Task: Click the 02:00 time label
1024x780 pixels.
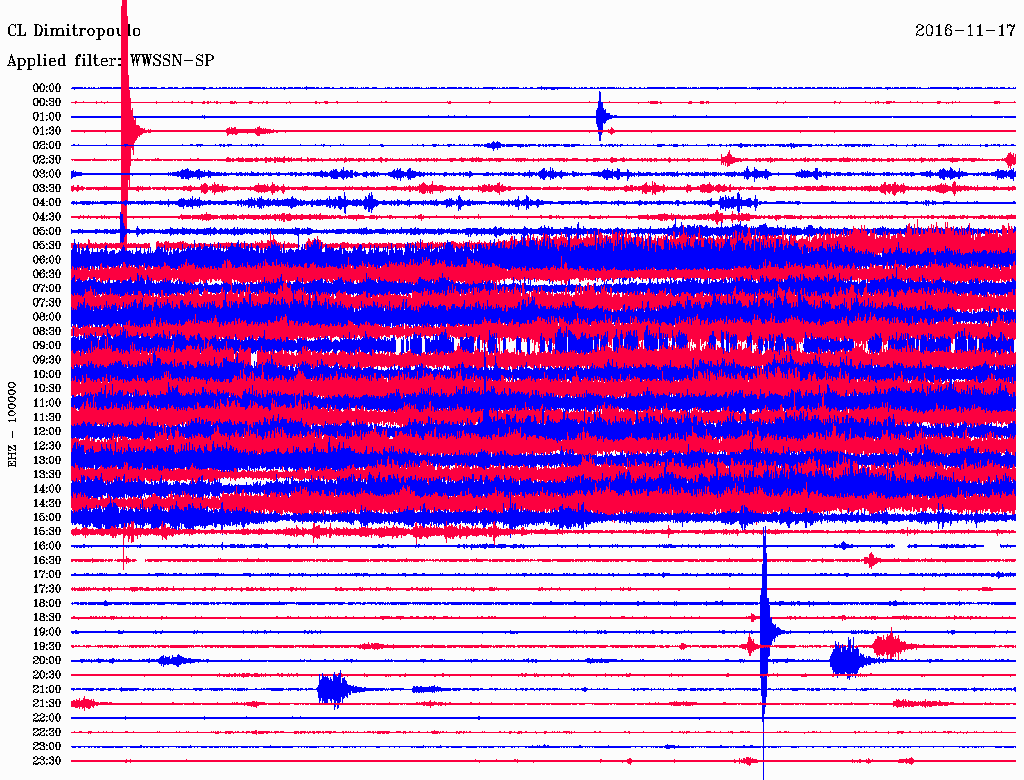Action: (47, 146)
